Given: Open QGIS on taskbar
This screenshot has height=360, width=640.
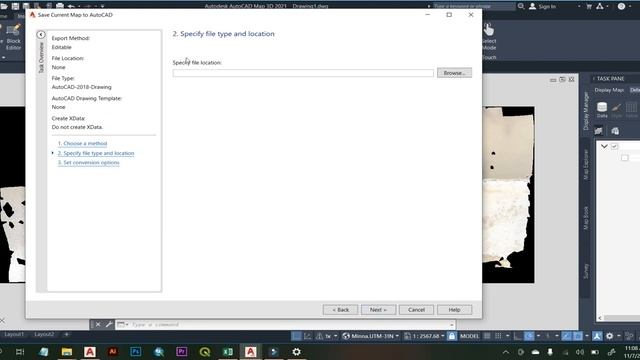Looking at the screenshot, I should pyautogui.click(x=205, y=352).
